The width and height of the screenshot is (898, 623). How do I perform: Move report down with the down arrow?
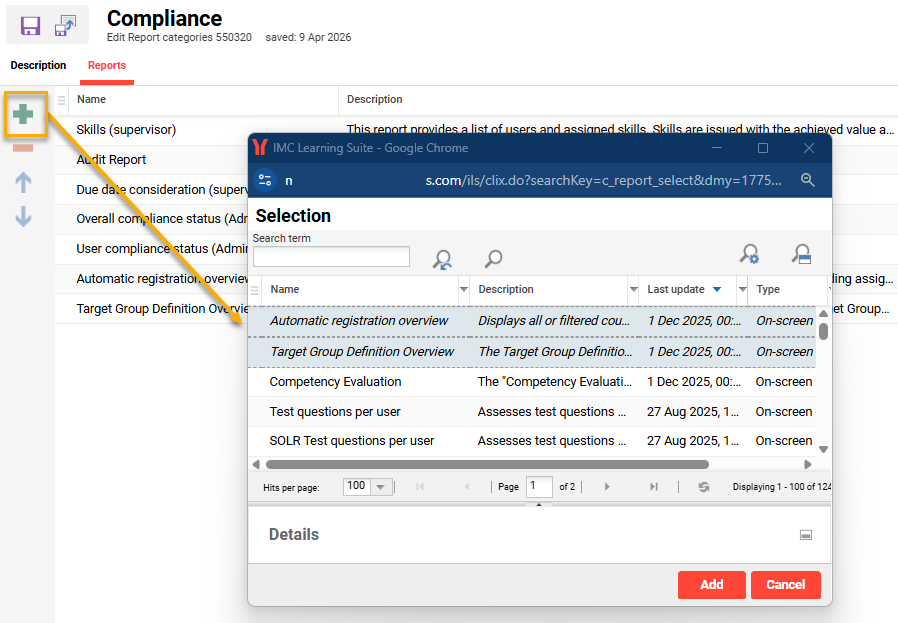23,216
